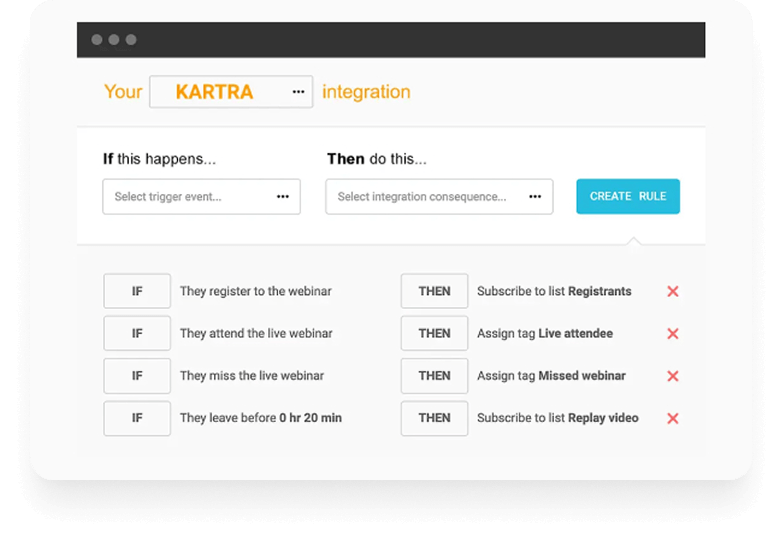
Task: Select IF box for miss live webinar
Action: tap(137, 376)
